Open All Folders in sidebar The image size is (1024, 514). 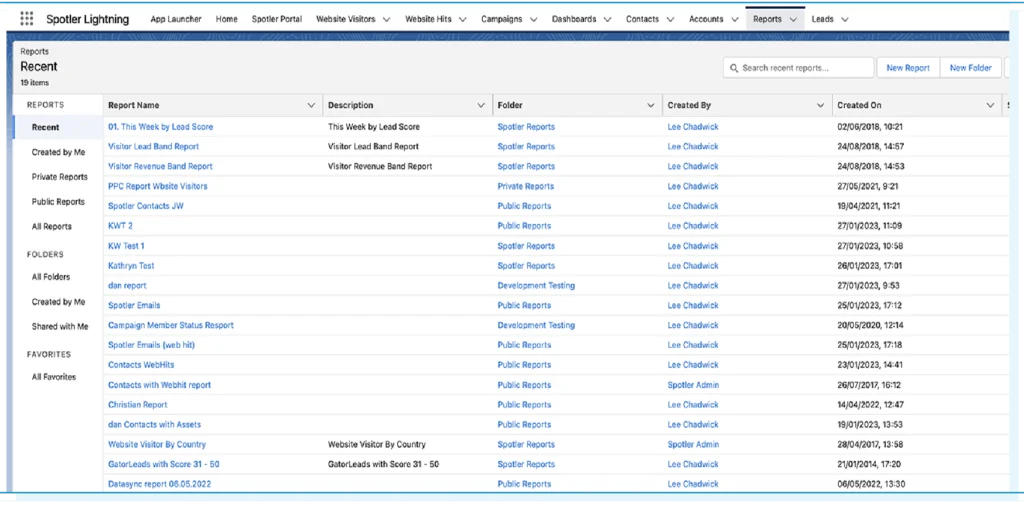(x=51, y=277)
